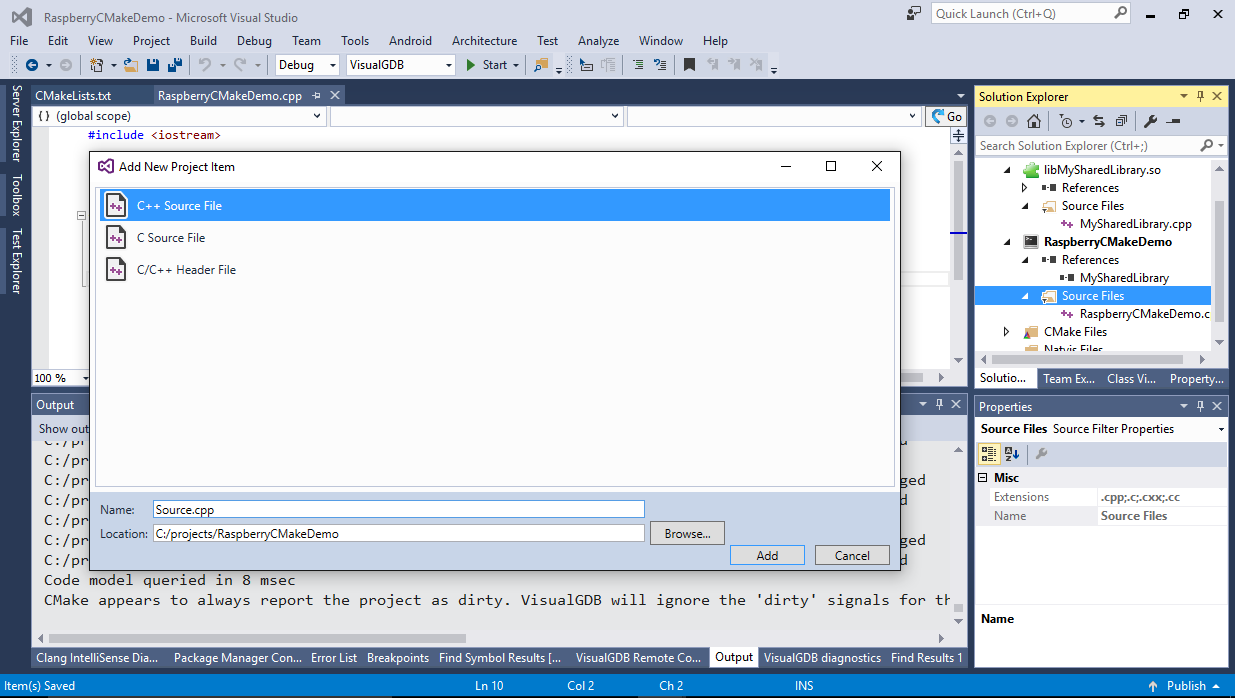
Task: Close the Add New Project Item dialog
Action: click(x=877, y=166)
